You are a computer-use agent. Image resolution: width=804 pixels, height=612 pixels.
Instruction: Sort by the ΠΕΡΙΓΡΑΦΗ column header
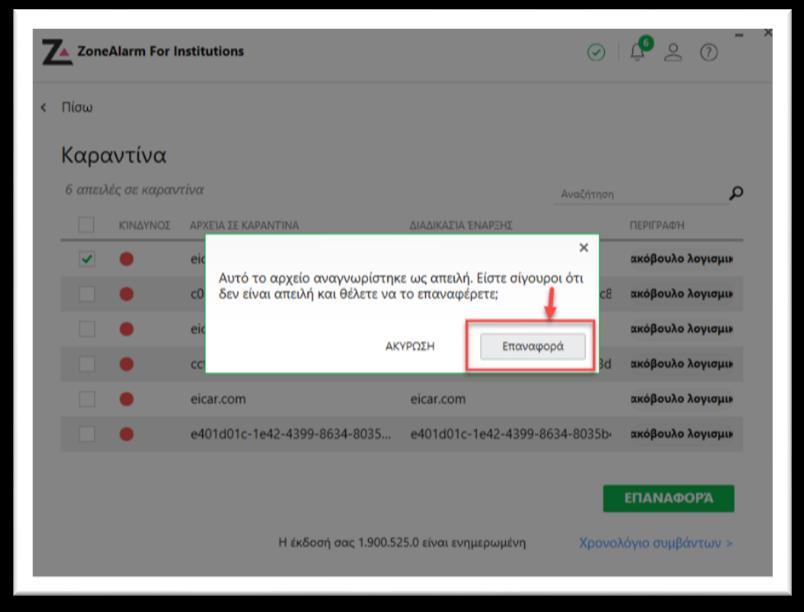click(x=656, y=225)
